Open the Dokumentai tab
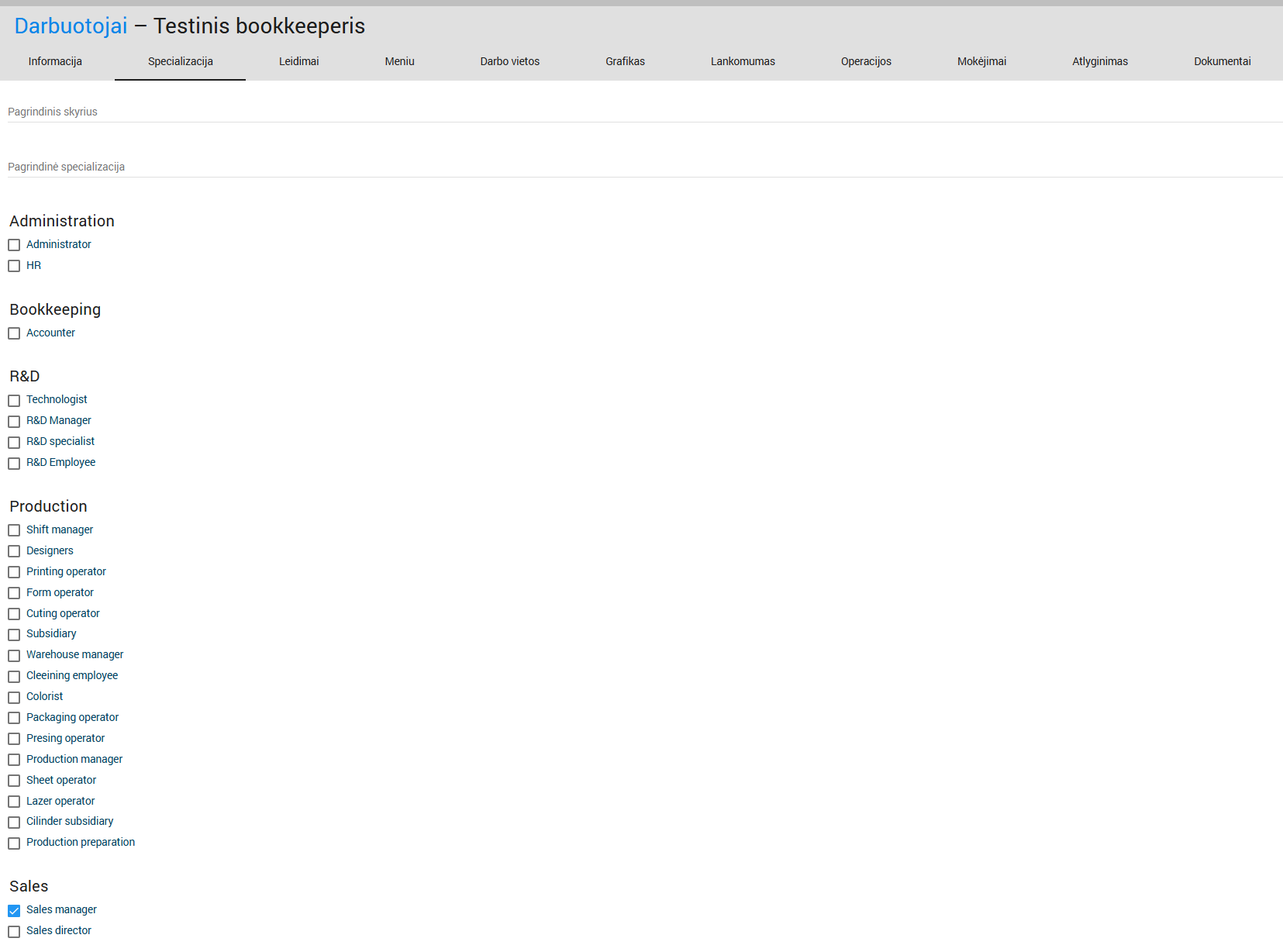Image resolution: width=1283 pixels, height=952 pixels. pyautogui.click(x=1222, y=61)
